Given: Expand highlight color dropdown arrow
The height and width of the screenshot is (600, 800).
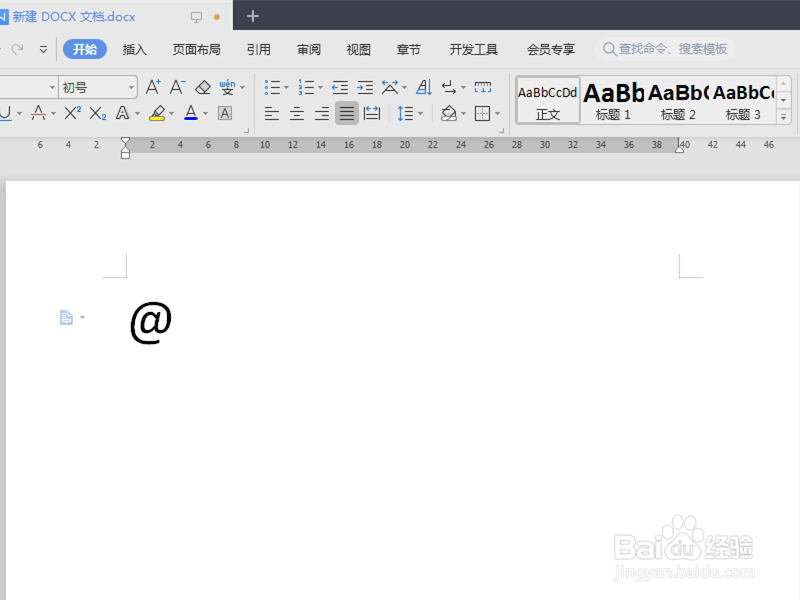Looking at the screenshot, I should point(171,113).
